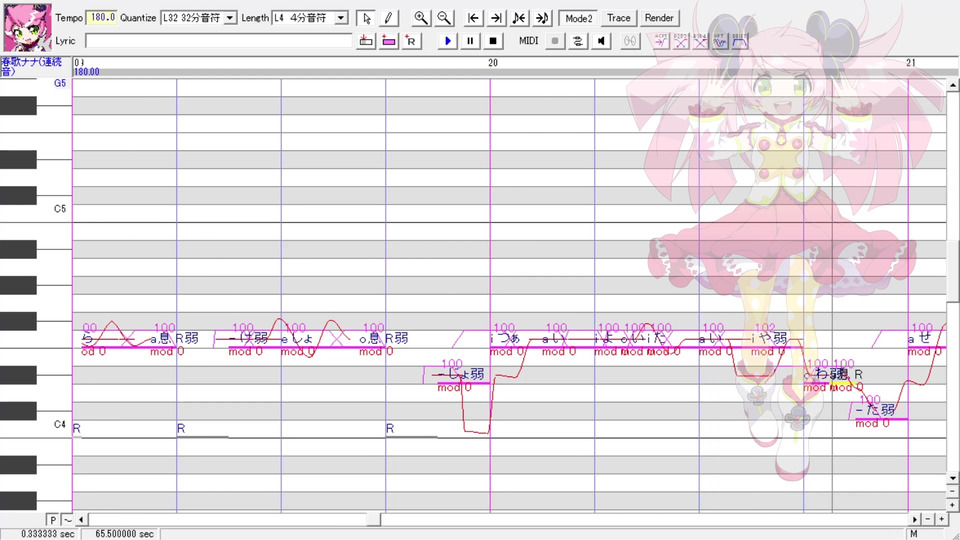The width and height of the screenshot is (960, 540).
Task: Click the horizontal zoom plus button
Action: (x=941, y=519)
